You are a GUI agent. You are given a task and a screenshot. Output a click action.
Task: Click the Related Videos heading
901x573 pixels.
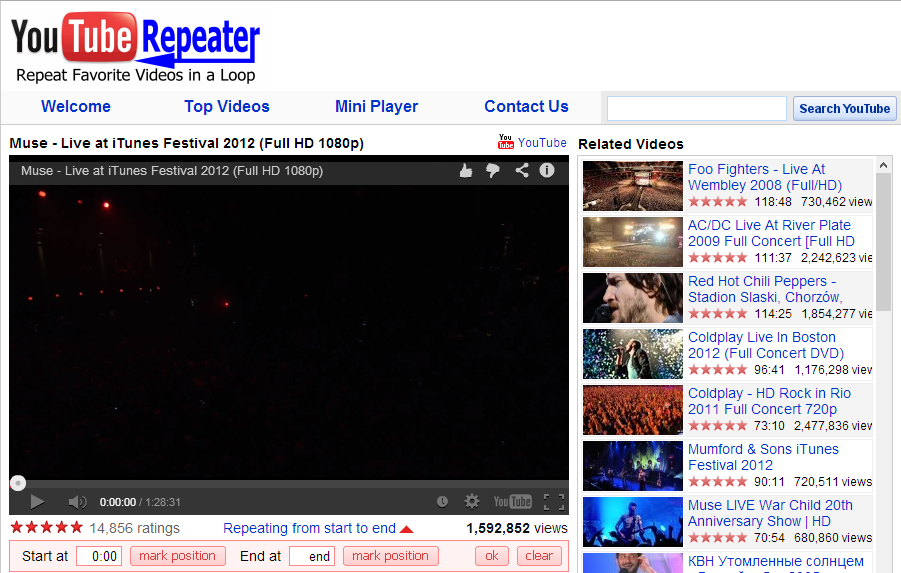coord(630,144)
